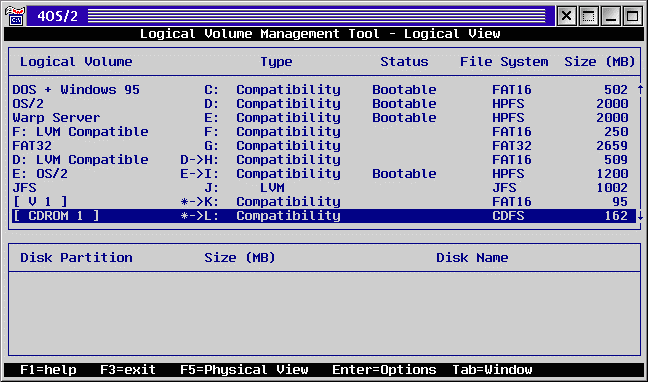Click the empty Disk Partition panel
Screen dimensions: 648x382
(x=324, y=313)
